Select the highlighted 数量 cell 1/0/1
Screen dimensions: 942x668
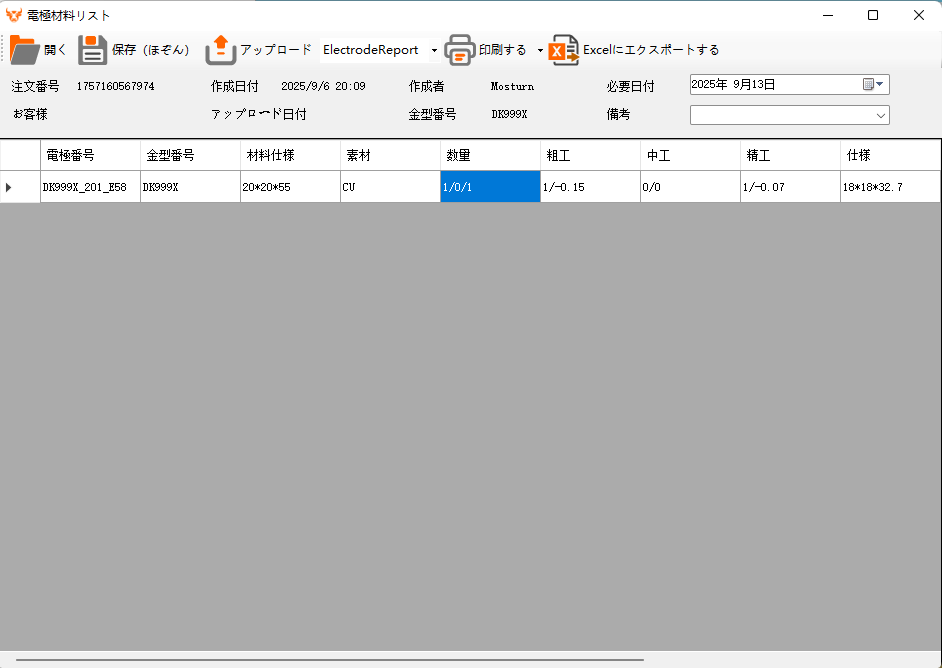click(x=490, y=187)
